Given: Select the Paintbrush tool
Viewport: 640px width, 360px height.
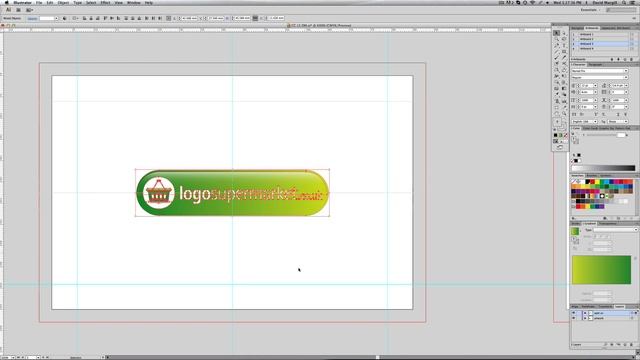Looking at the screenshot, I should (556, 57).
